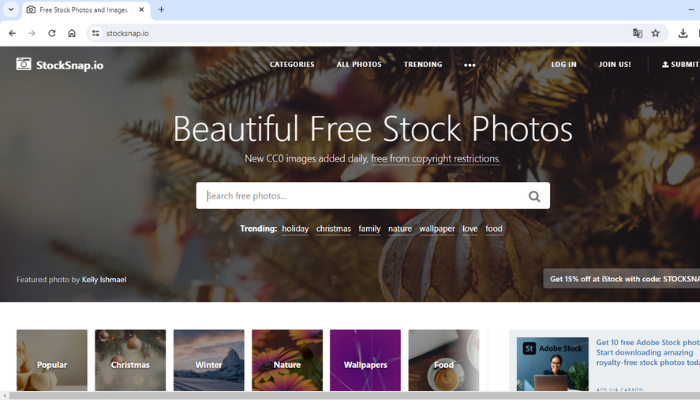Viewport: 700px width, 400px height.
Task: Go to browser home page icon
Action: point(71,33)
